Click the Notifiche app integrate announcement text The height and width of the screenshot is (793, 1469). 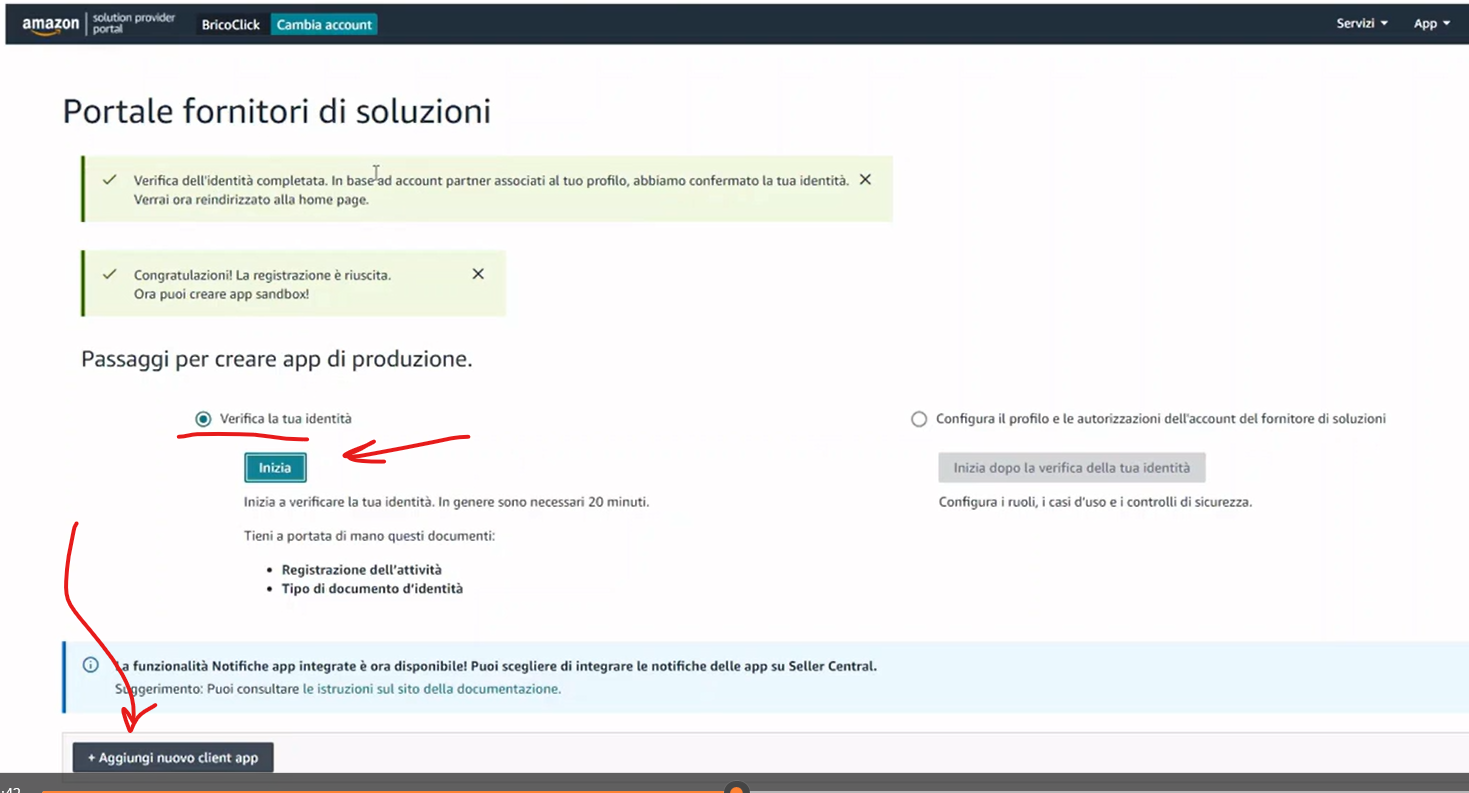pos(496,666)
